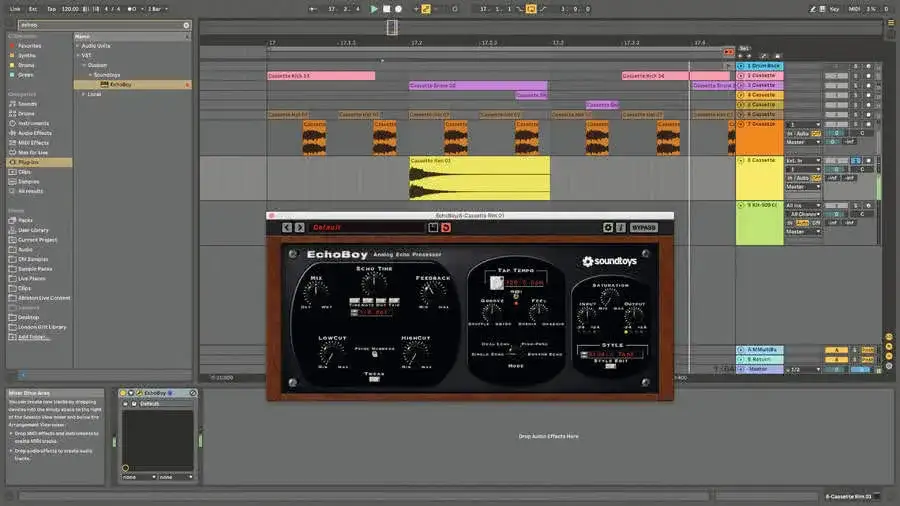Collapse the Soundtoys folder
Viewport: 900px width, 506px height.
90,75
